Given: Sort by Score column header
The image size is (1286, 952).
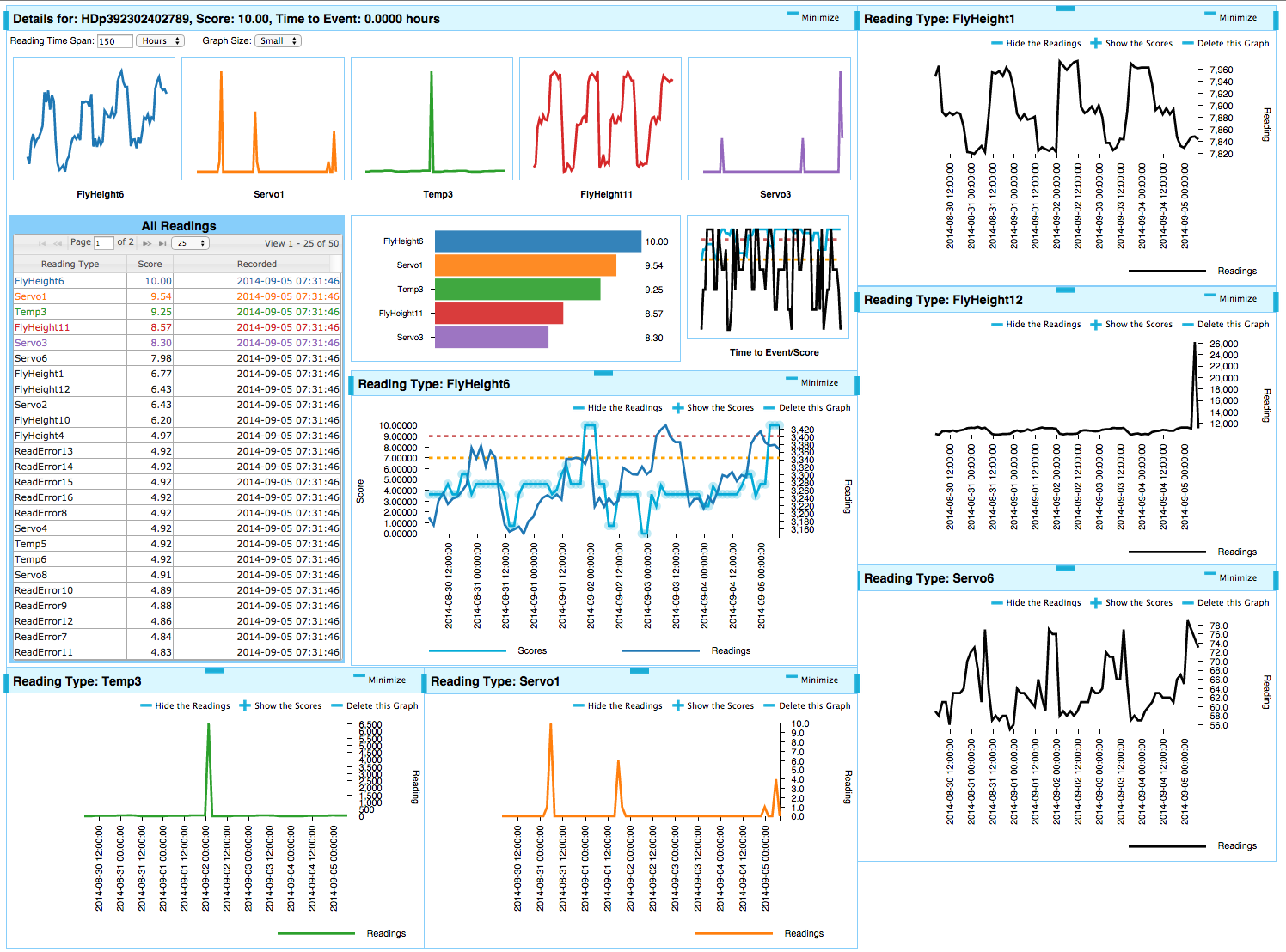Looking at the screenshot, I should coord(150,264).
